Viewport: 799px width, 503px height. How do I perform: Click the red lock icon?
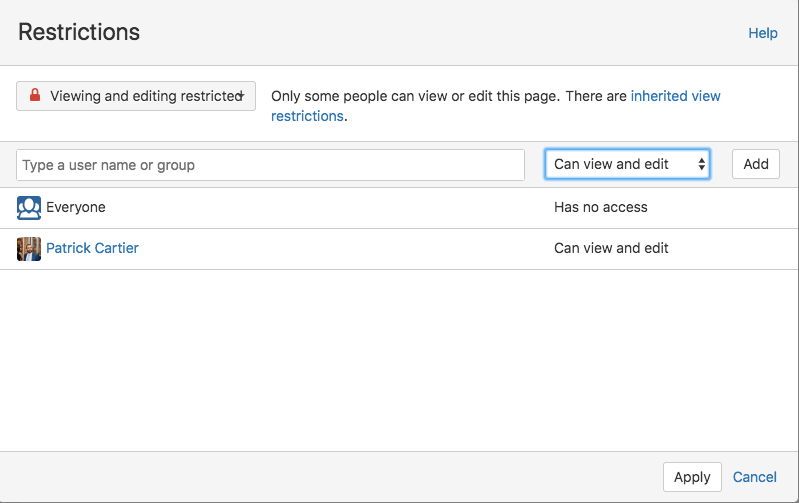click(35, 96)
